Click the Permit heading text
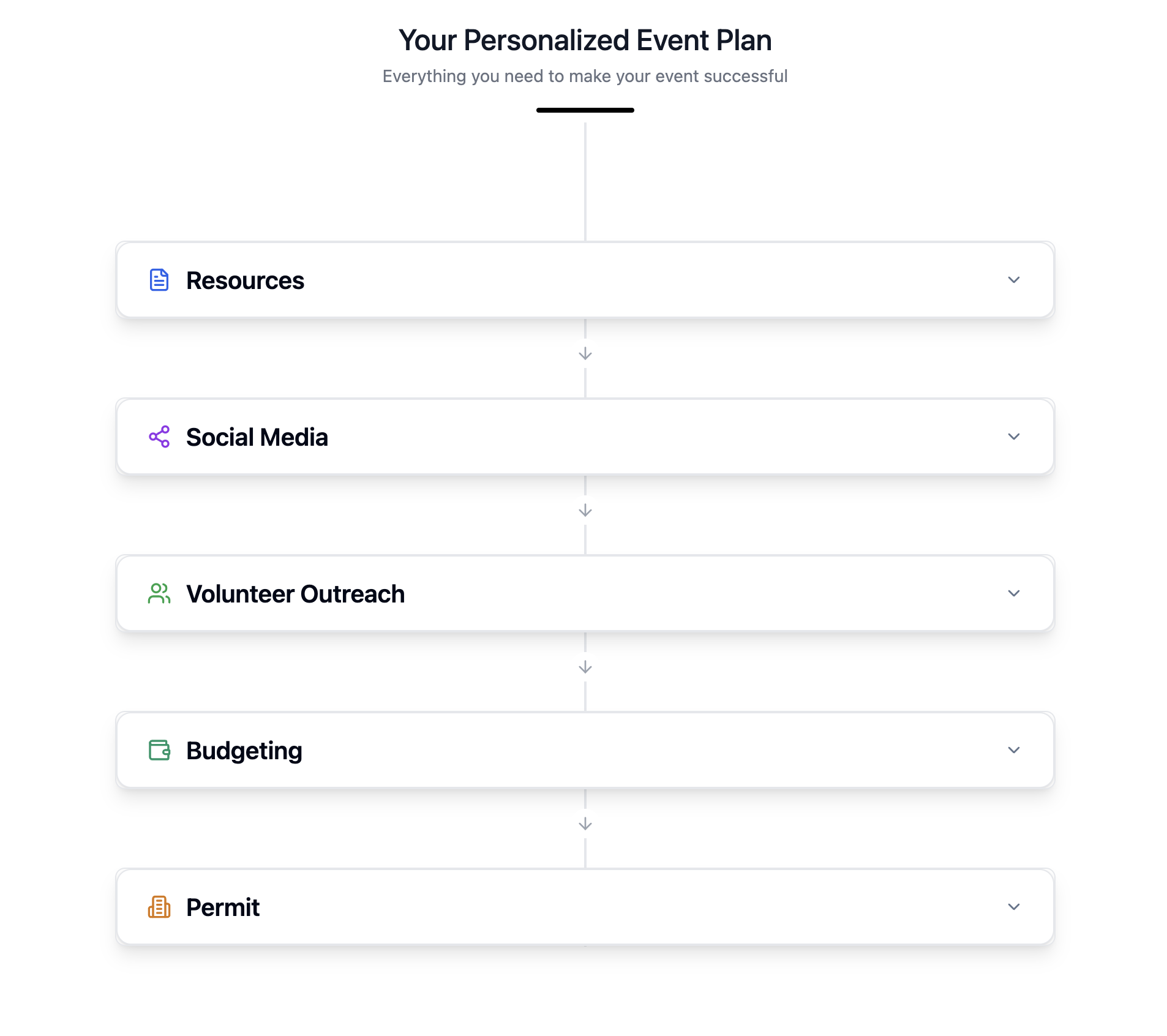 click(x=223, y=907)
